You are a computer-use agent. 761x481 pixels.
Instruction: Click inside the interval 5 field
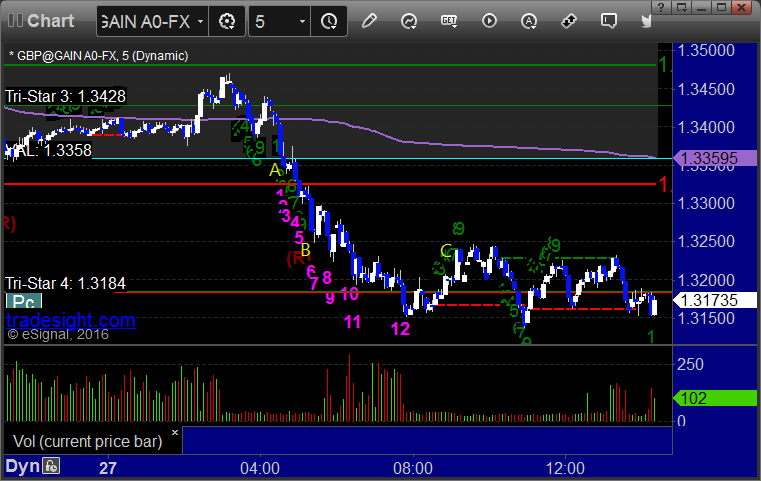tap(273, 22)
